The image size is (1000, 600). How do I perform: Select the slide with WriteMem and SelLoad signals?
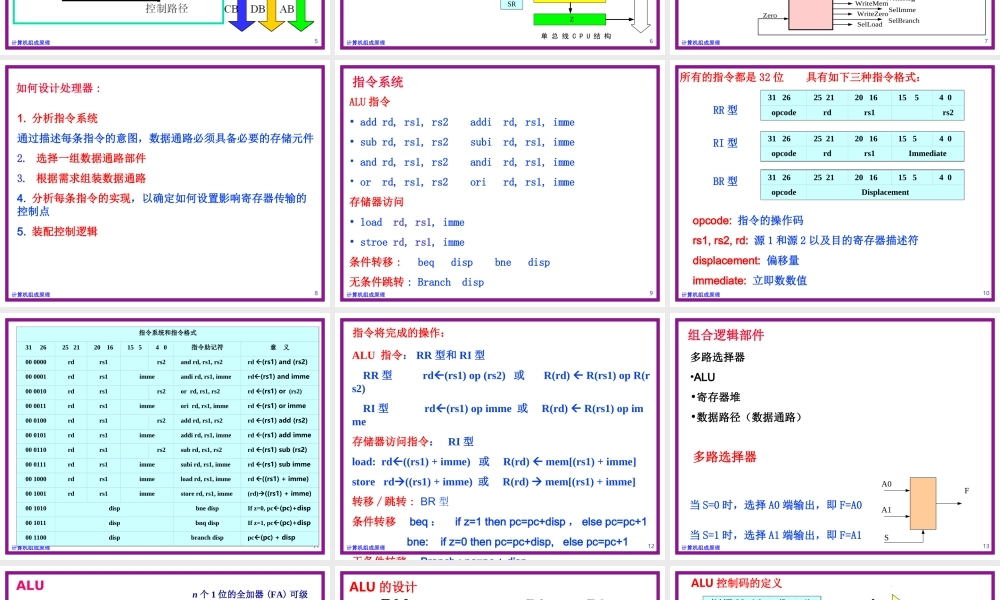coord(835,24)
